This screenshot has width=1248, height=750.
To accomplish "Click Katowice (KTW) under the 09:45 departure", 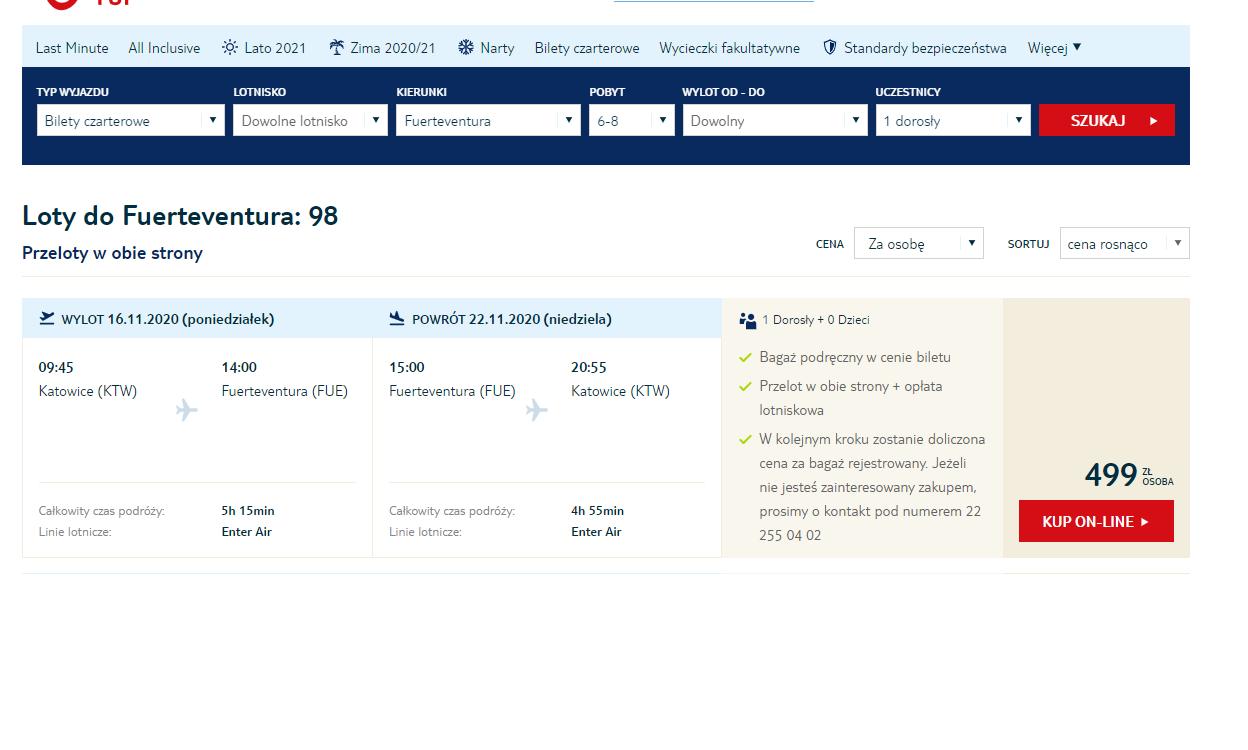I will point(88,391).
